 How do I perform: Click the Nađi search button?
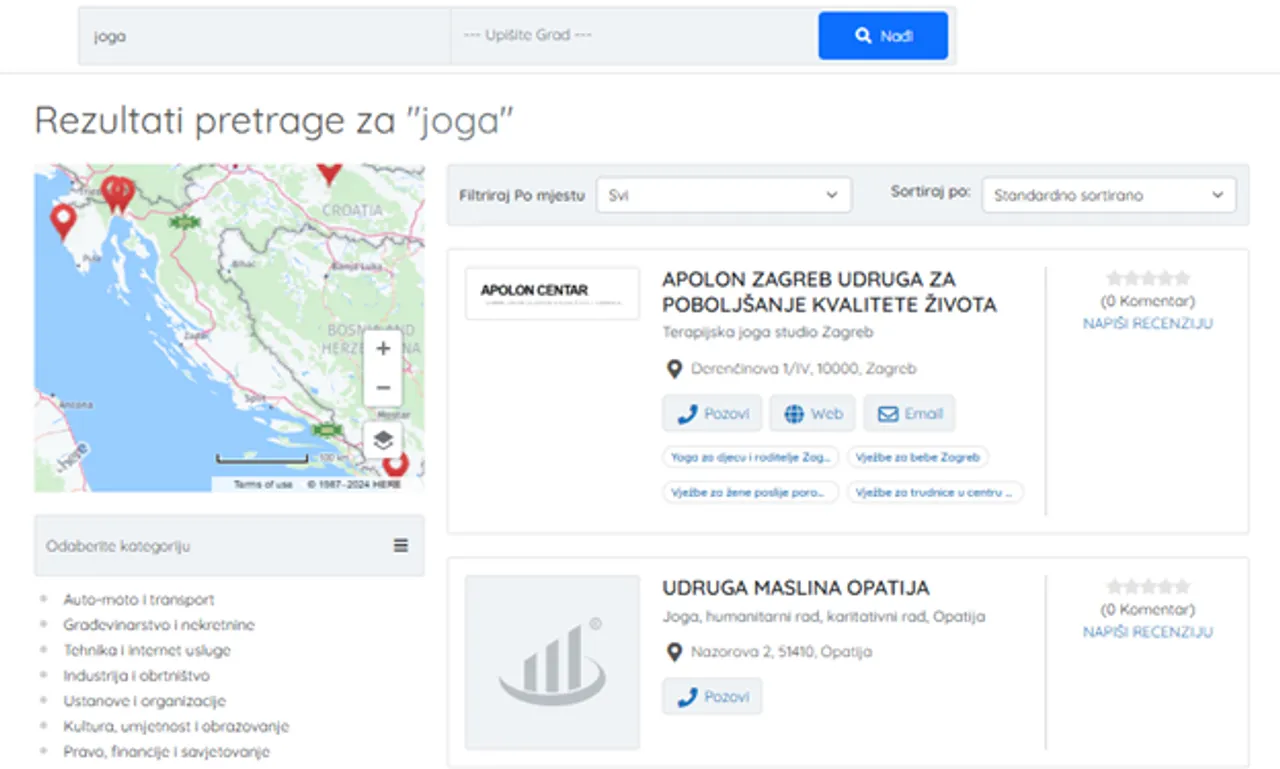[883, 36]
